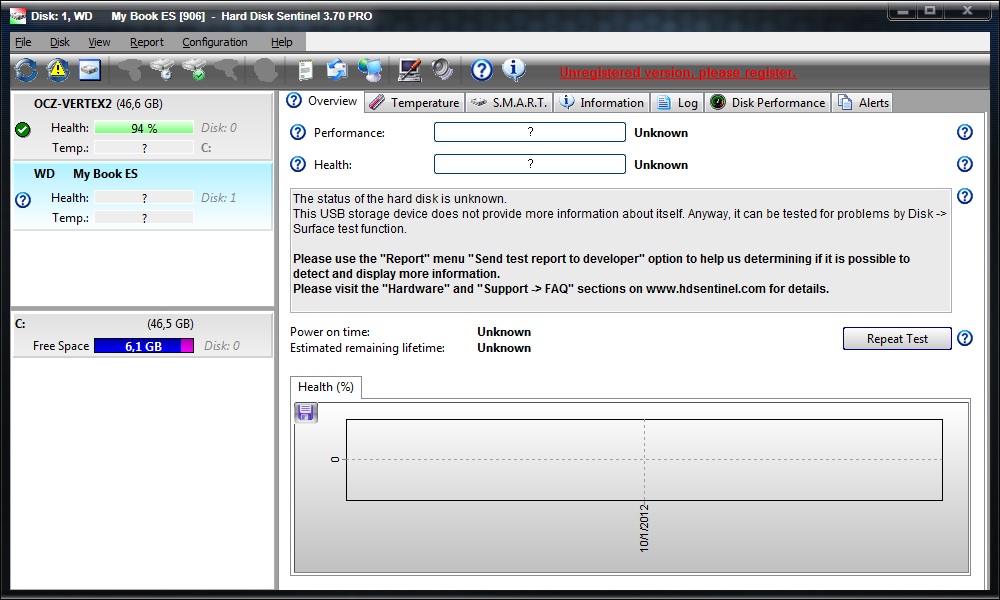Click the 'Unregistered version, please register' link

click(678, 73)
